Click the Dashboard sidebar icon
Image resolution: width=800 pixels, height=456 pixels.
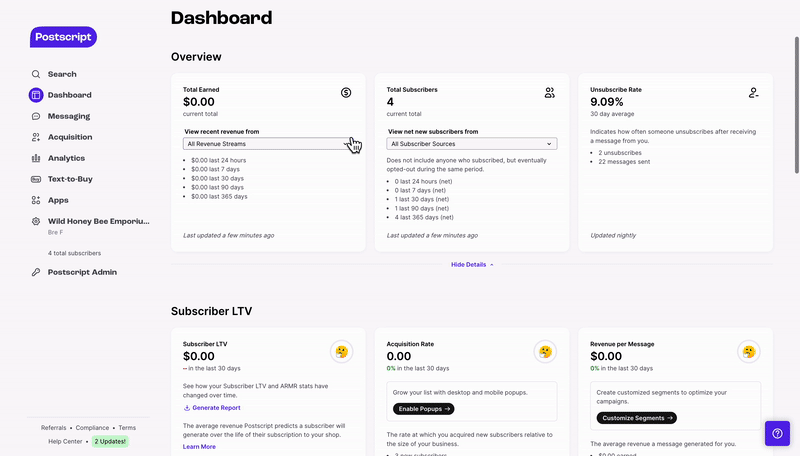(36, 95)
